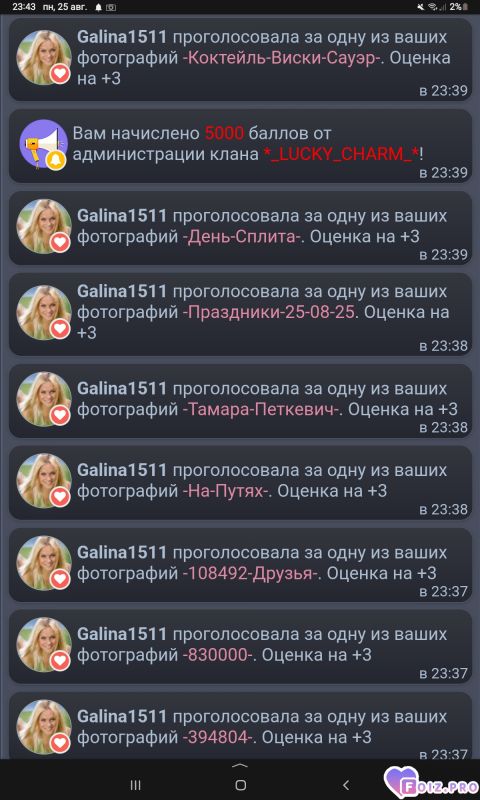This screenshot has width=480, height=800.
Task: Open photo link -108492-Друзья-
Action: click(250, 573)
